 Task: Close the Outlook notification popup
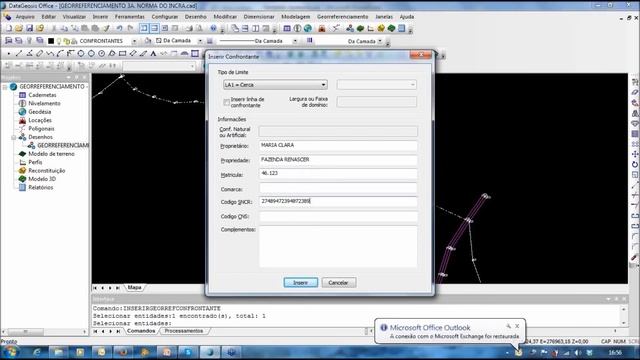click(x=517, y=326)
